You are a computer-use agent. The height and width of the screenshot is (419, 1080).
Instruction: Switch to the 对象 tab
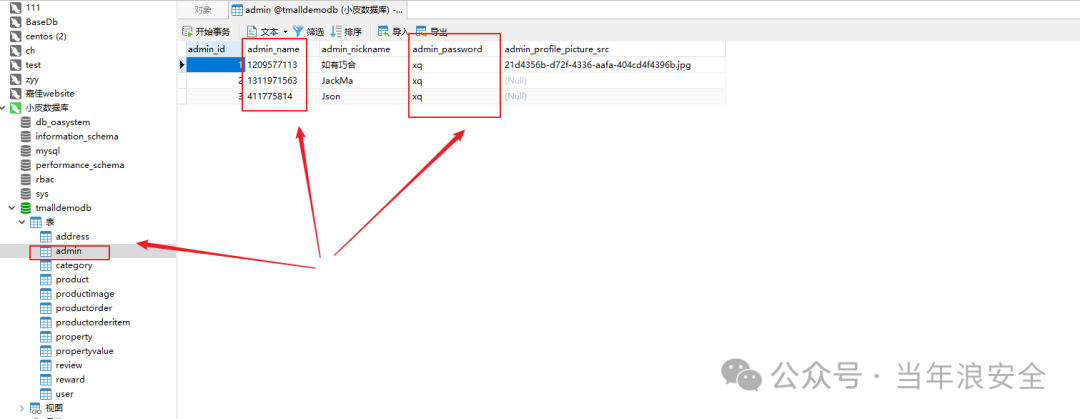click(202, 10)
